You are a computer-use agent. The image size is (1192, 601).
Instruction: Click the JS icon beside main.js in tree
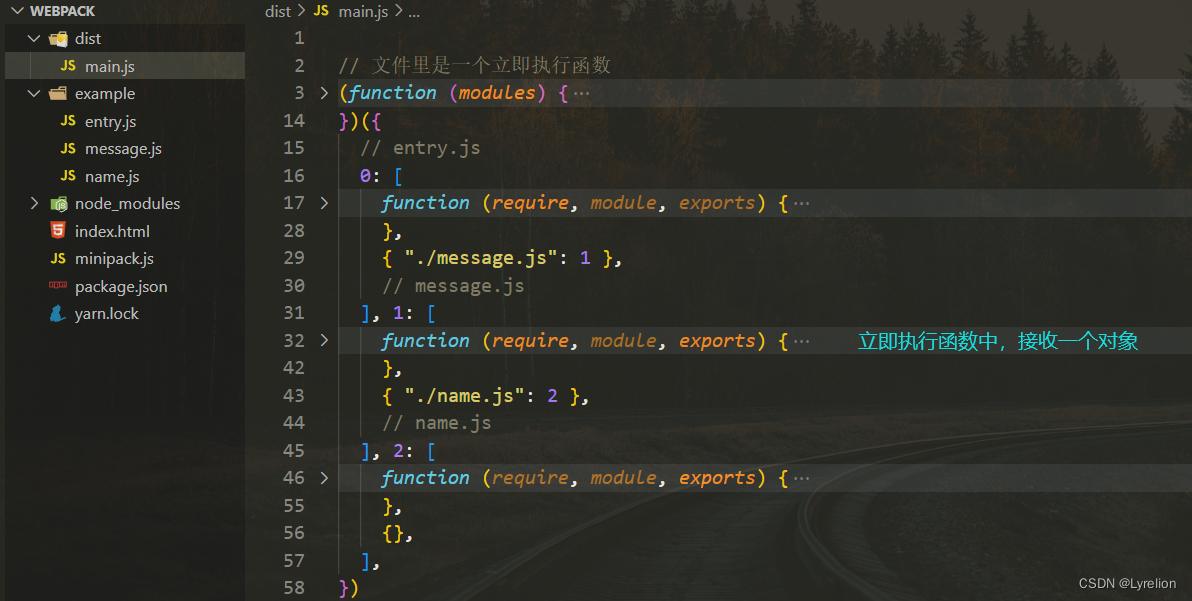[x=68, y=66]
